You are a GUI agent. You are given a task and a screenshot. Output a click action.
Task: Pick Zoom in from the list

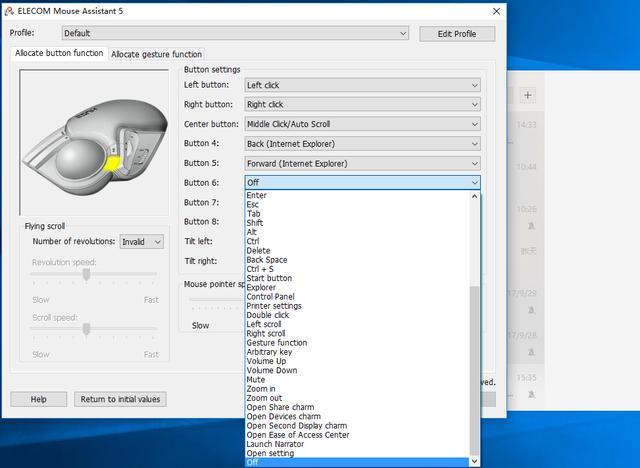tap(262, 389)
